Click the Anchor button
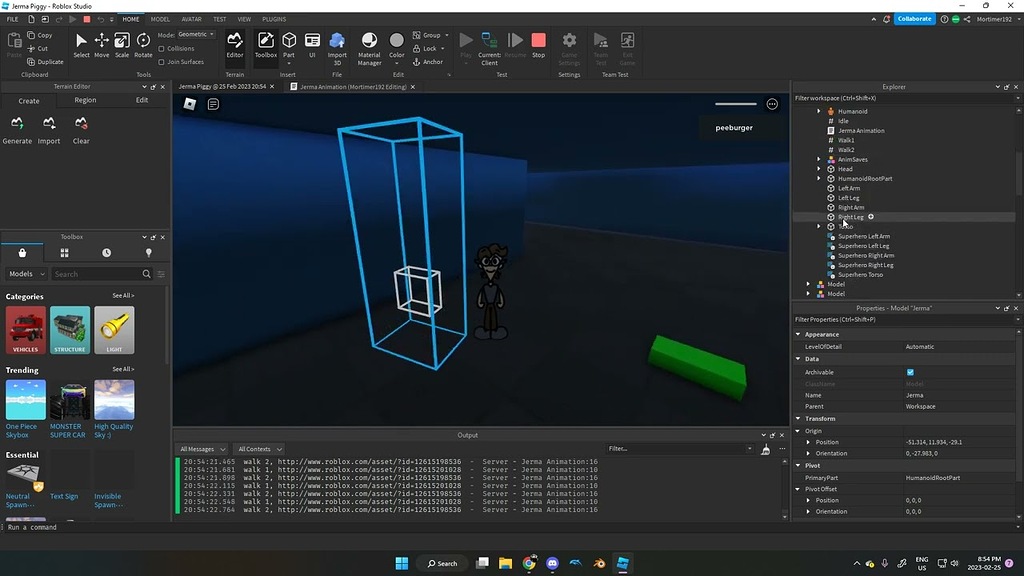 click(428, 62)
